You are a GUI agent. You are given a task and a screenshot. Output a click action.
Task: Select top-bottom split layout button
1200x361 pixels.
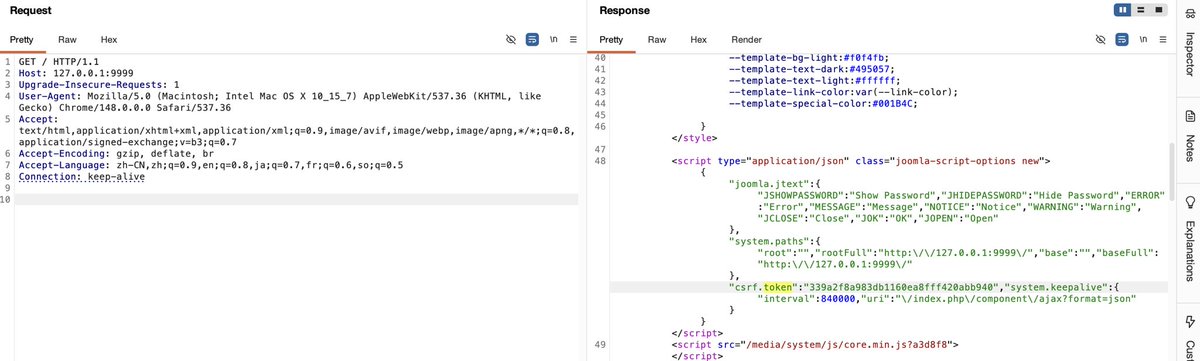pyautogui.click(x=1141, y=10)
